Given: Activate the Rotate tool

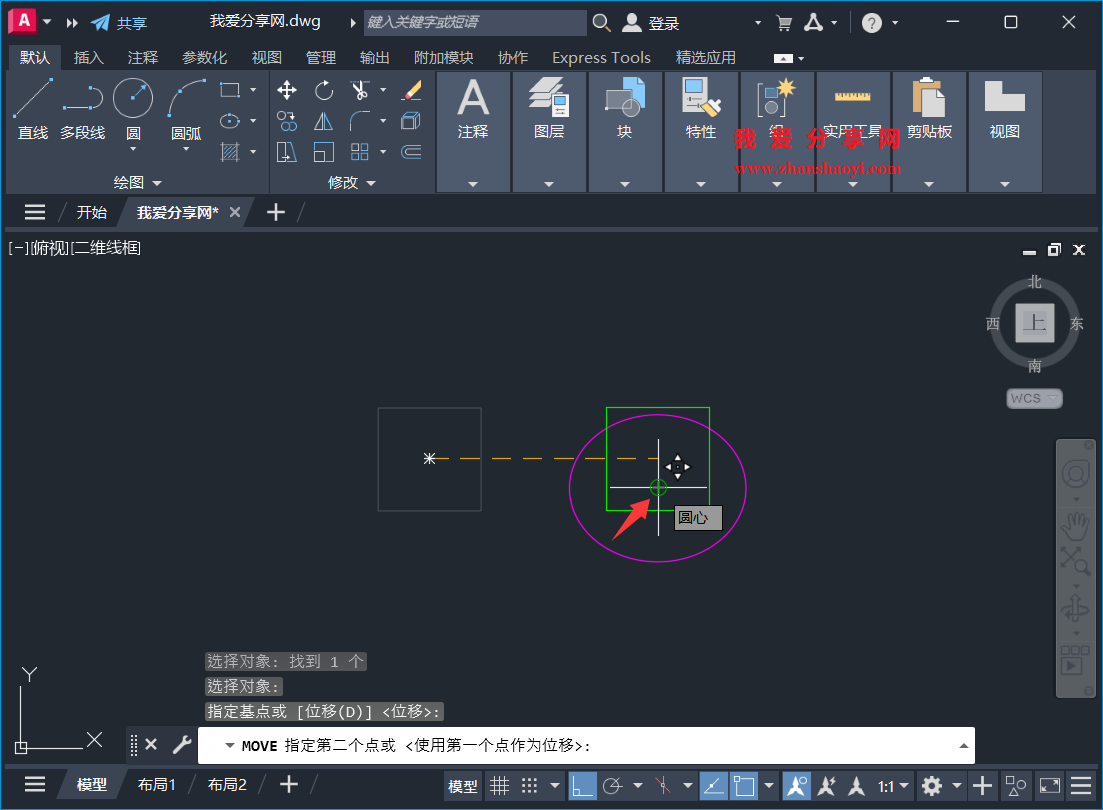Looking at the screenshot, I should click(324, 90).
